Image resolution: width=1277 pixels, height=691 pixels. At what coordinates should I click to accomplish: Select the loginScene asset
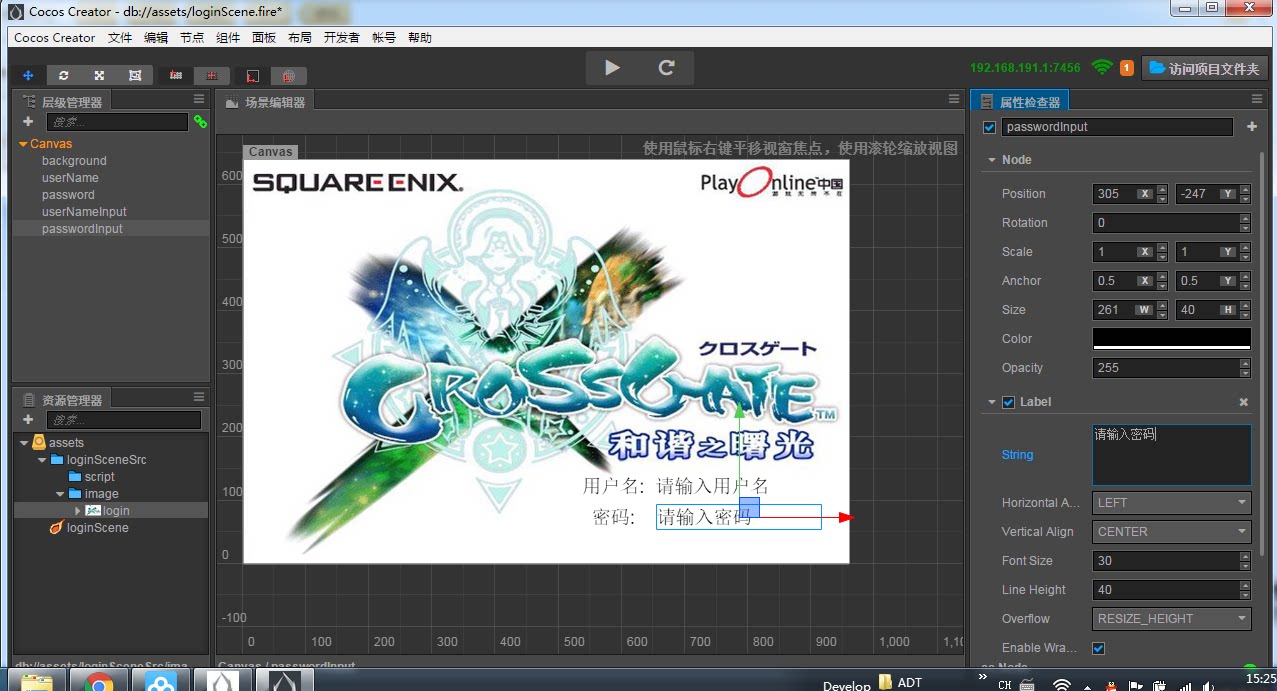tap(97, 528)
